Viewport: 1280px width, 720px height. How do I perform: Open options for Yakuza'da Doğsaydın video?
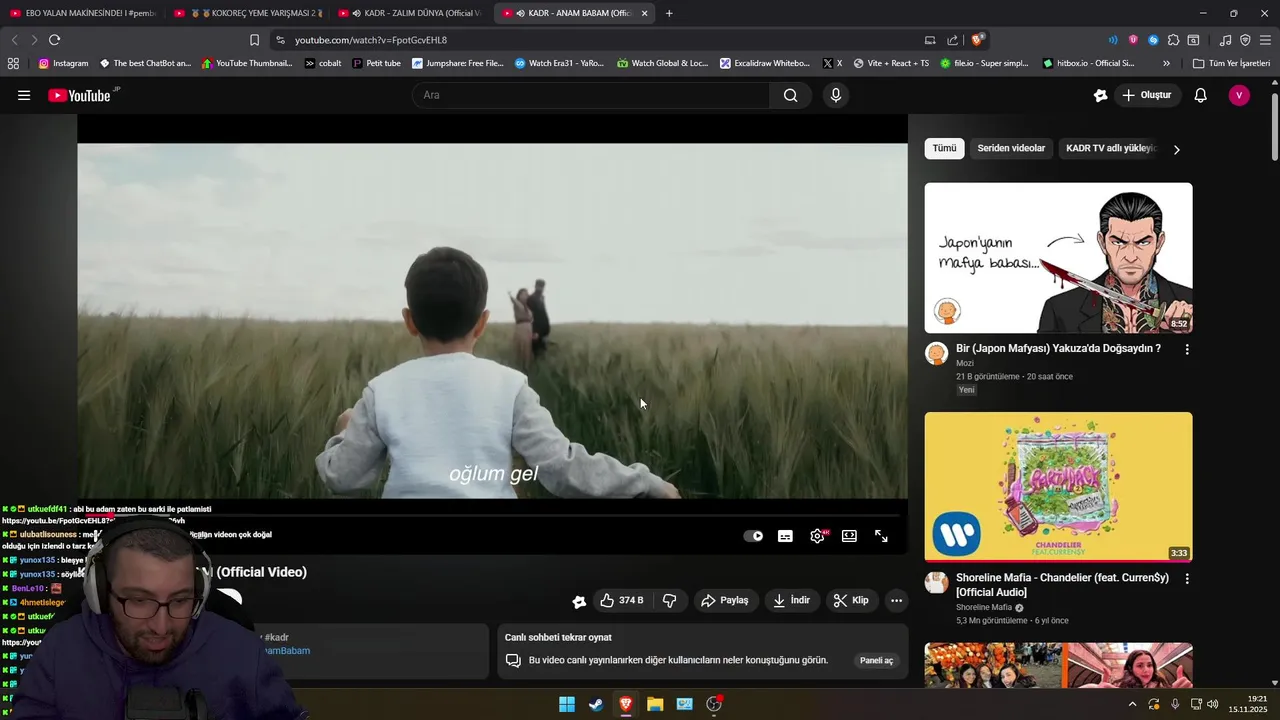pyautogui.click(x=1187, y=350)
